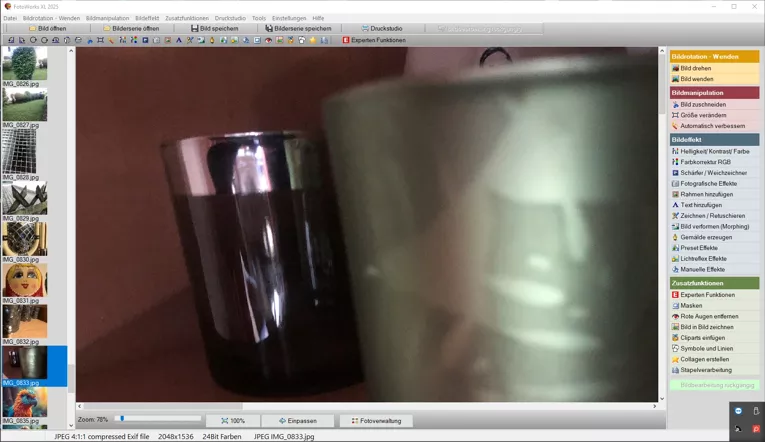Viewport: 765px width, 442px height.
Task: Toggle the Bildmanipulation section header
Action: 714,93
